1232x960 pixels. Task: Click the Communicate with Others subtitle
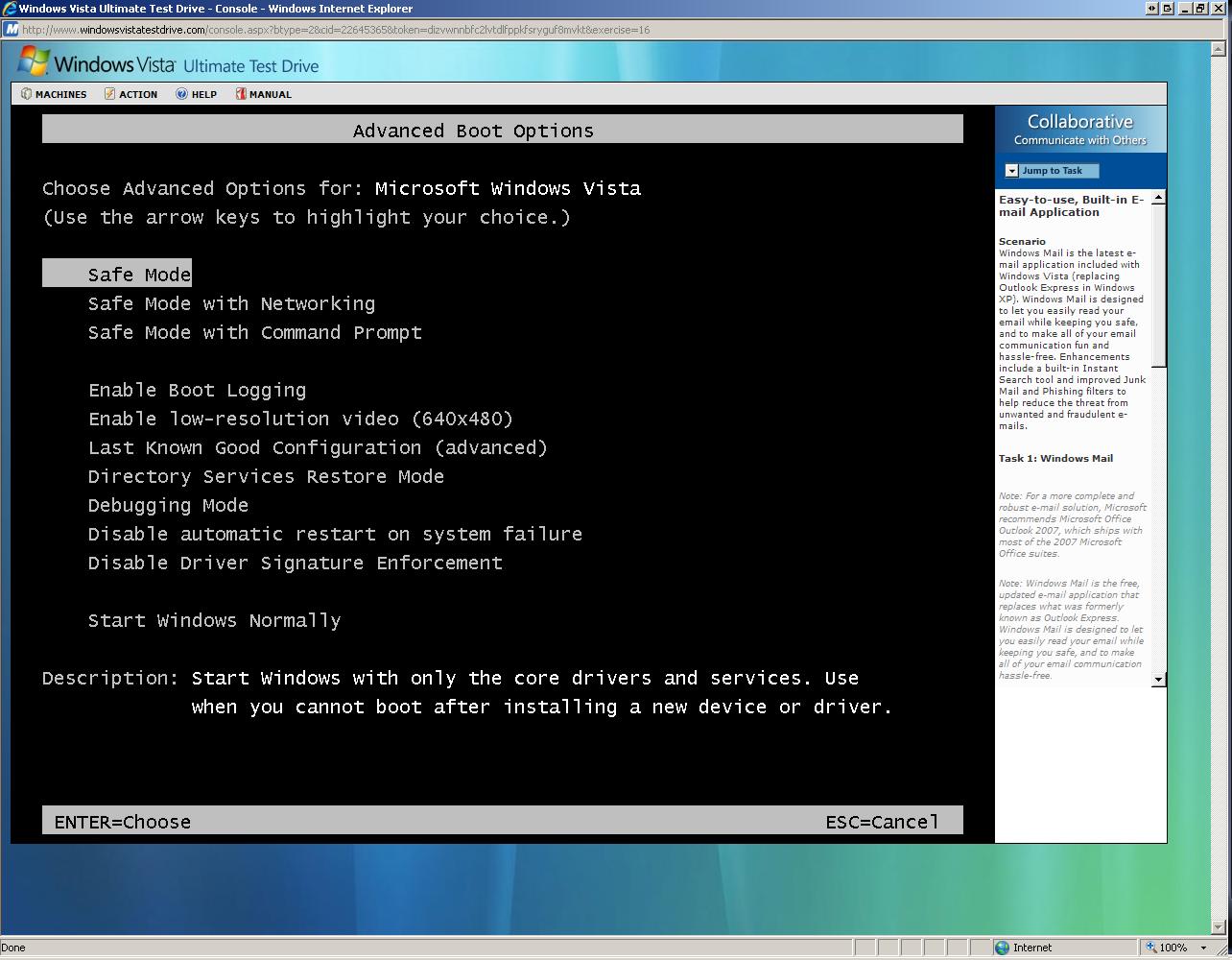click(x=1080, y=140)
